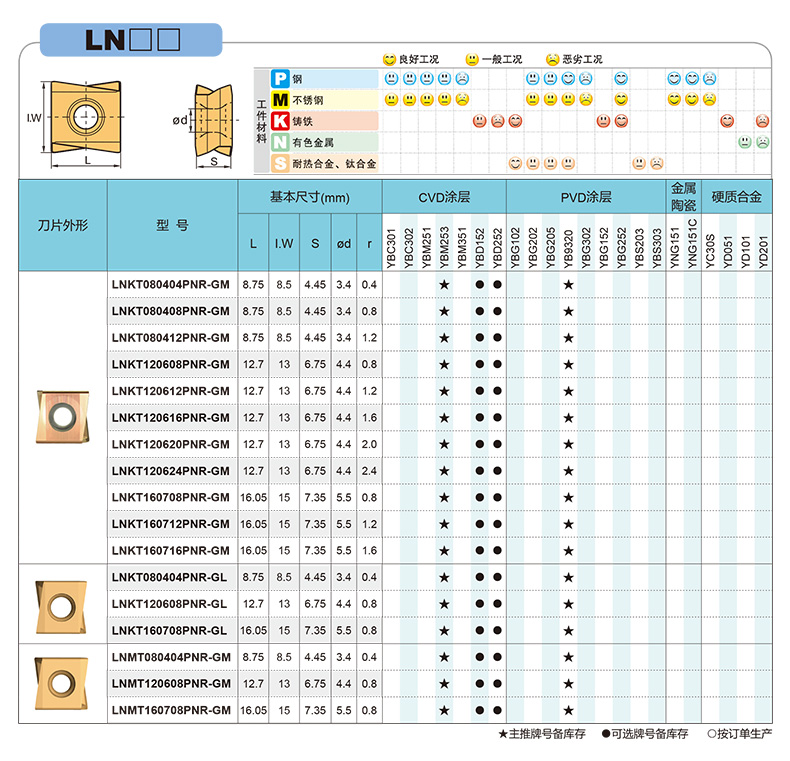Select model LNKT160716PNR-GM
The width and height of the screenshot is (790, 761).
171,551
